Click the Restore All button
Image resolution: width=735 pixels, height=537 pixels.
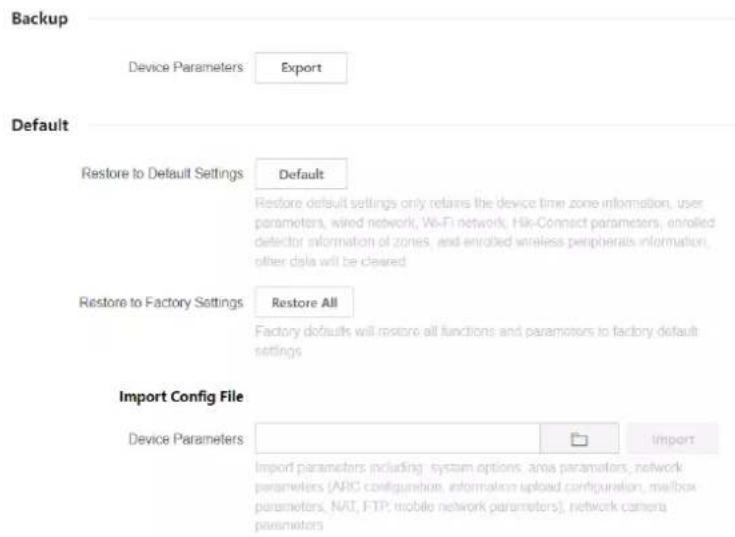[x=304, y=303]
